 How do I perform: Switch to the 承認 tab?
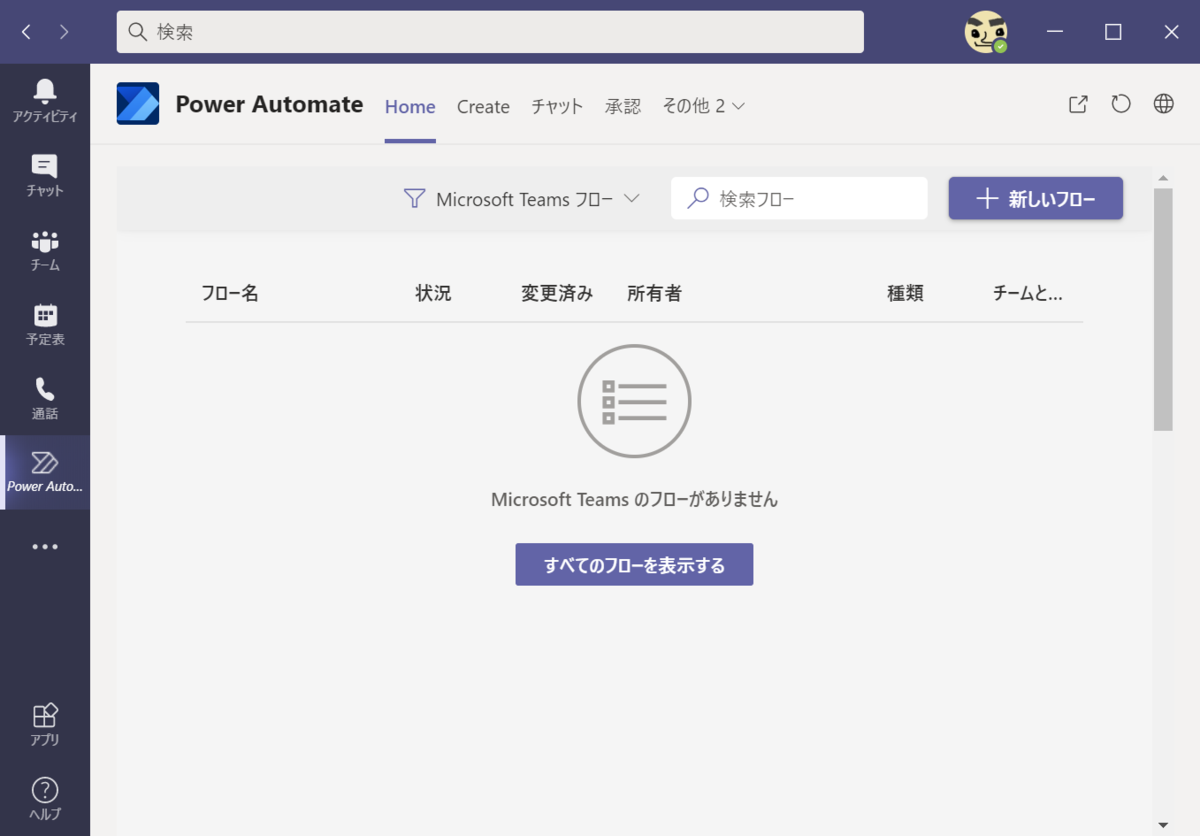(x=623, y=107)
